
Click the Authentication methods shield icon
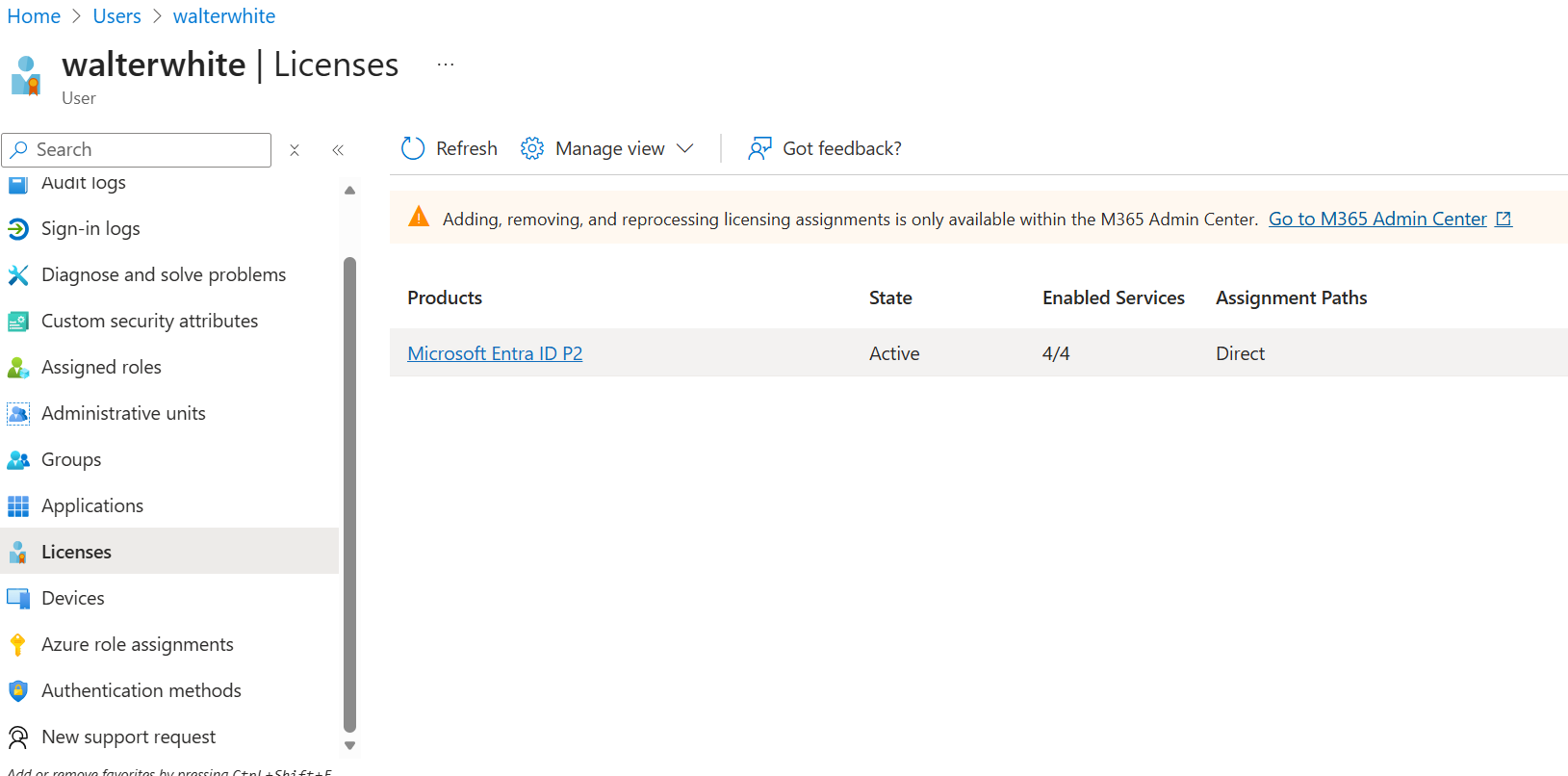point(18,691)
